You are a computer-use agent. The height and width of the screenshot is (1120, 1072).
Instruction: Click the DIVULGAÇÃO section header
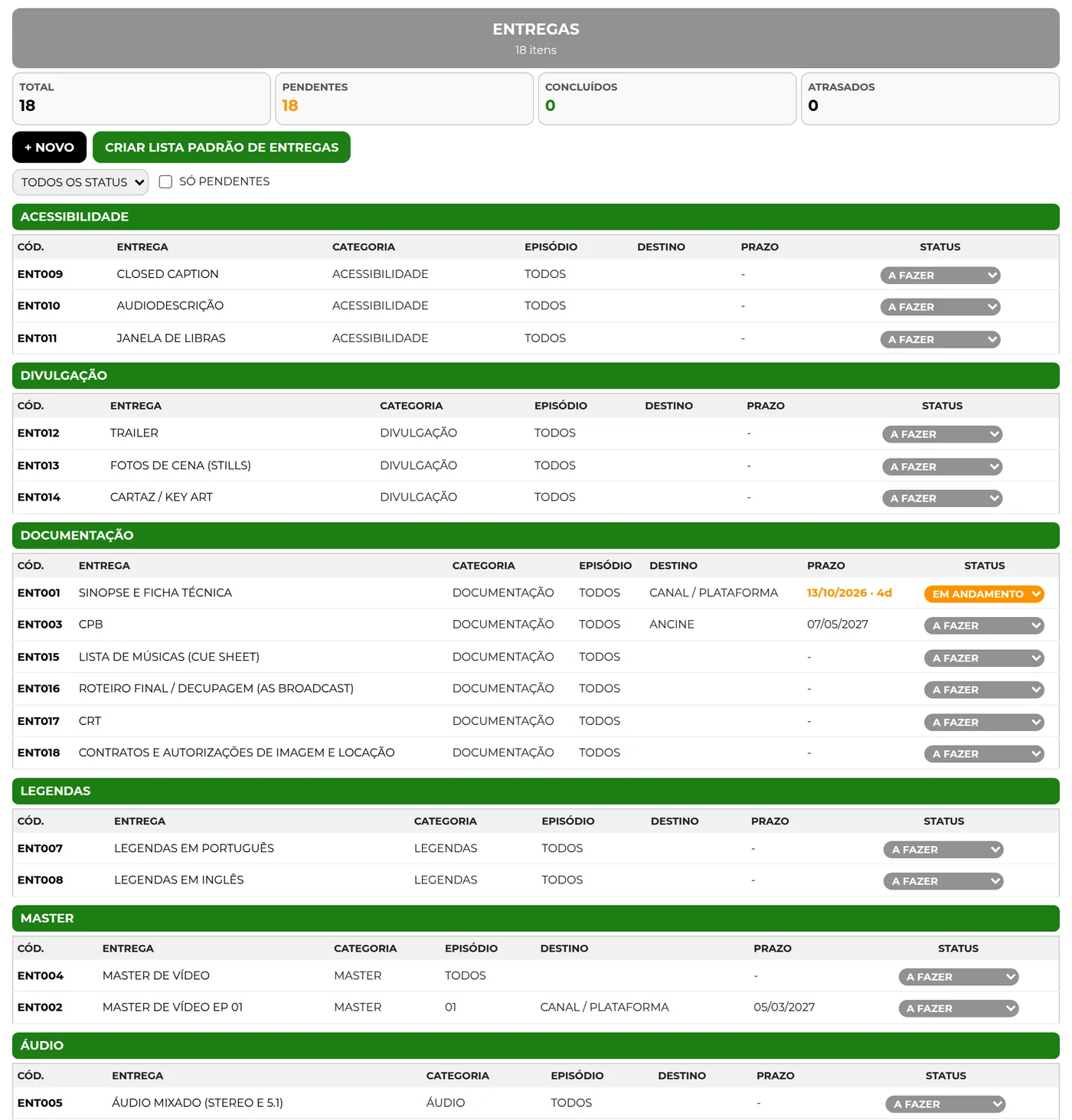pyautogui.click(x=536, y=376)
